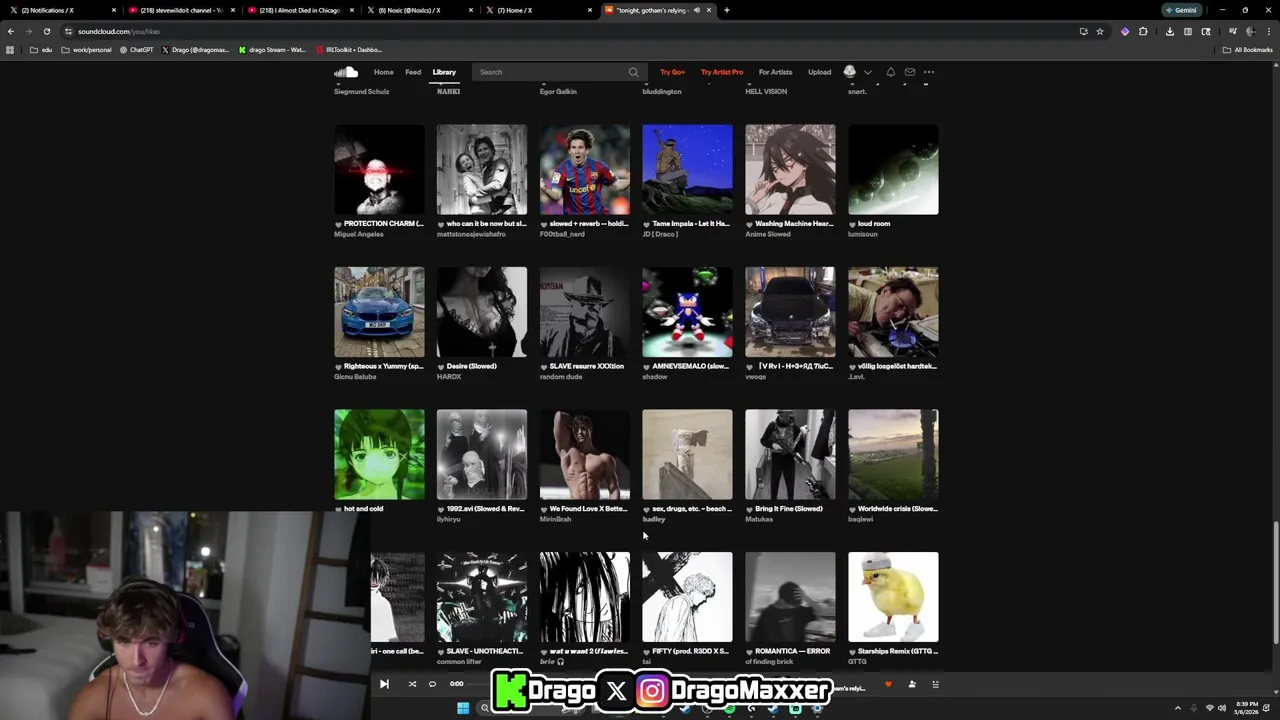Toggle heart on ROMANTICA — ERROR track
This screenshot has width=1280, height=720.
click(749, 651)
